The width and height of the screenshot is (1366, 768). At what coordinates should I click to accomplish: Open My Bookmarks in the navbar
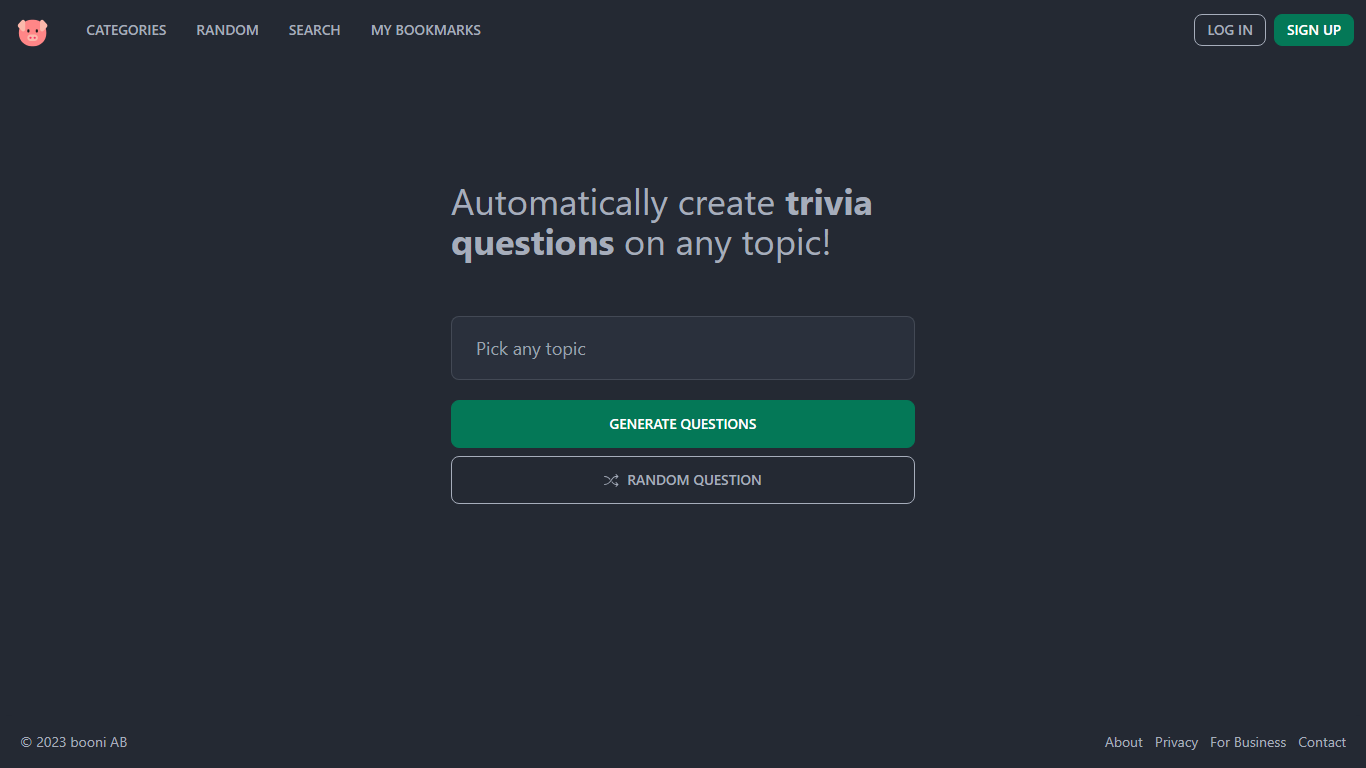tap(425, 30)
